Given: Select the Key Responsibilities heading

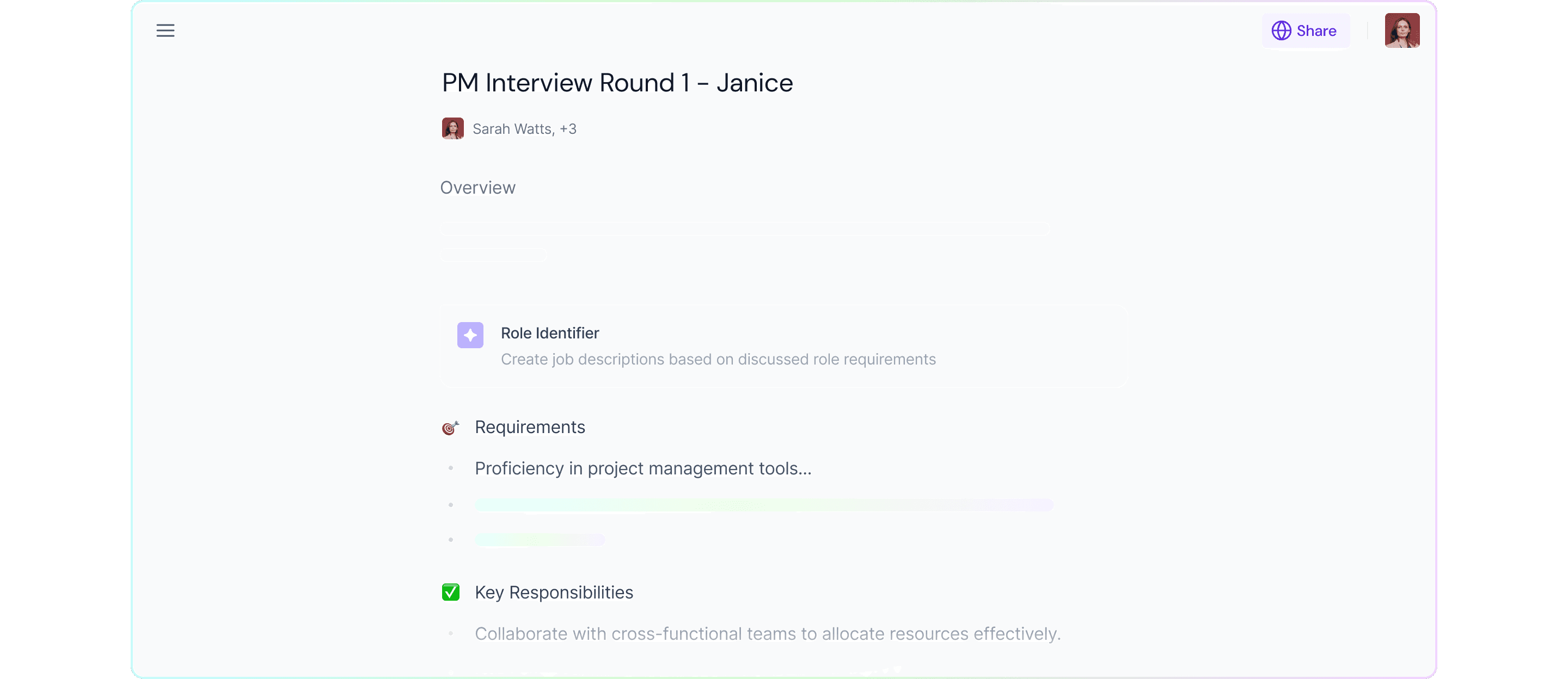Looking at the screenshot, I should [x=553, y=592].
